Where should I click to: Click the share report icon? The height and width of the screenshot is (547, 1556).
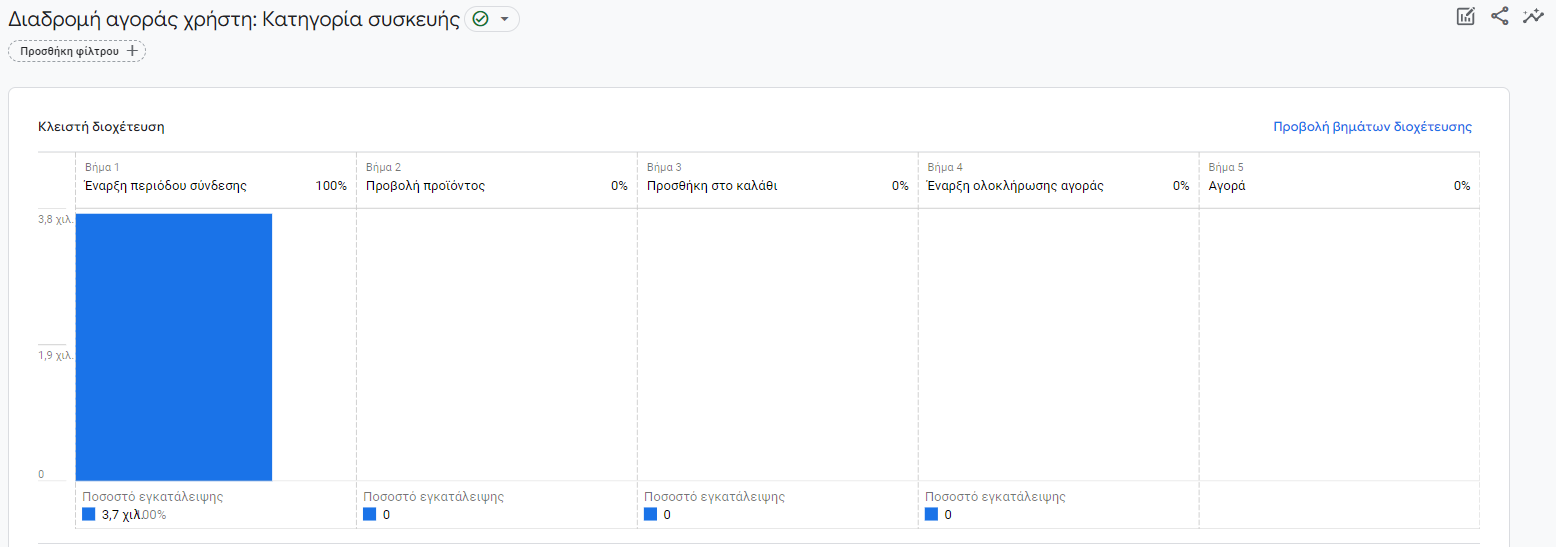tap(1499, 16)
